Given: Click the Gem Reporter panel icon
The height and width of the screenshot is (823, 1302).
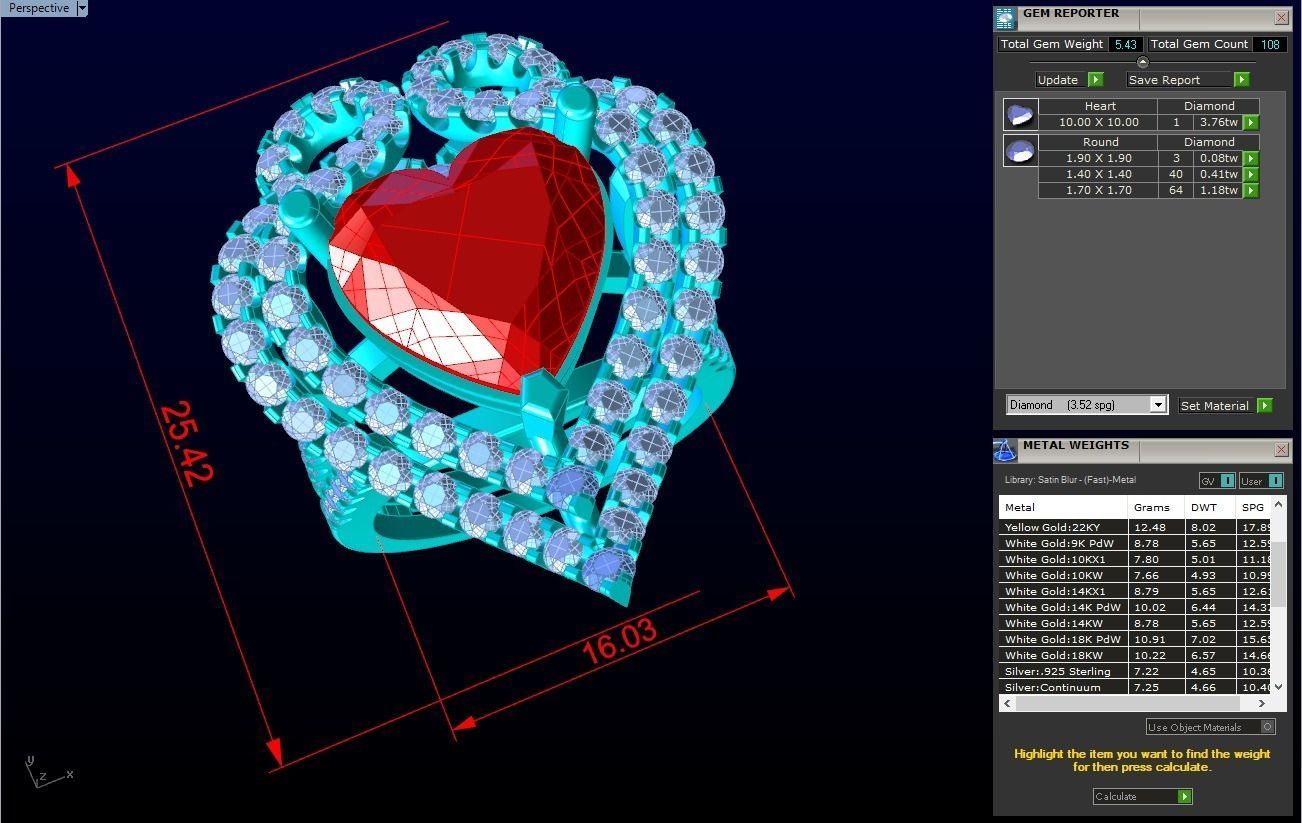Looking at the screenshot, I should 1005,18.
